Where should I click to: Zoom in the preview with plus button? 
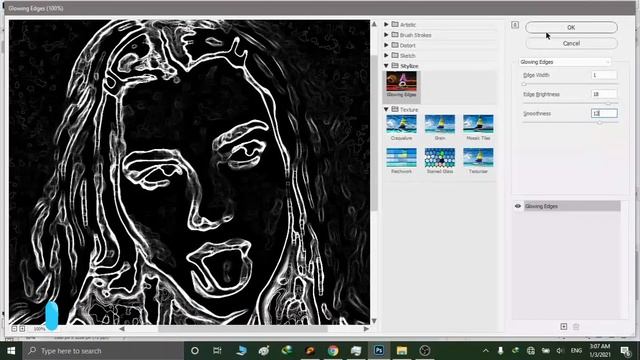(22, 329)
